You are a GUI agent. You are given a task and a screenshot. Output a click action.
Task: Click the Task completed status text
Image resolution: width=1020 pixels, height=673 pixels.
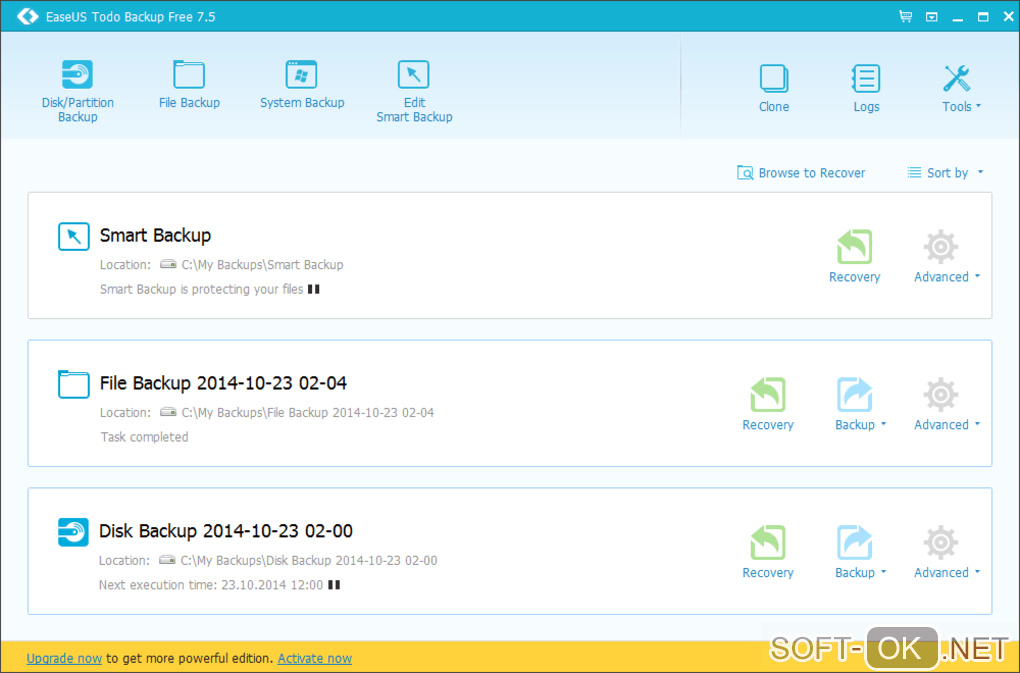pyautogui.click(x=144, y=437)
